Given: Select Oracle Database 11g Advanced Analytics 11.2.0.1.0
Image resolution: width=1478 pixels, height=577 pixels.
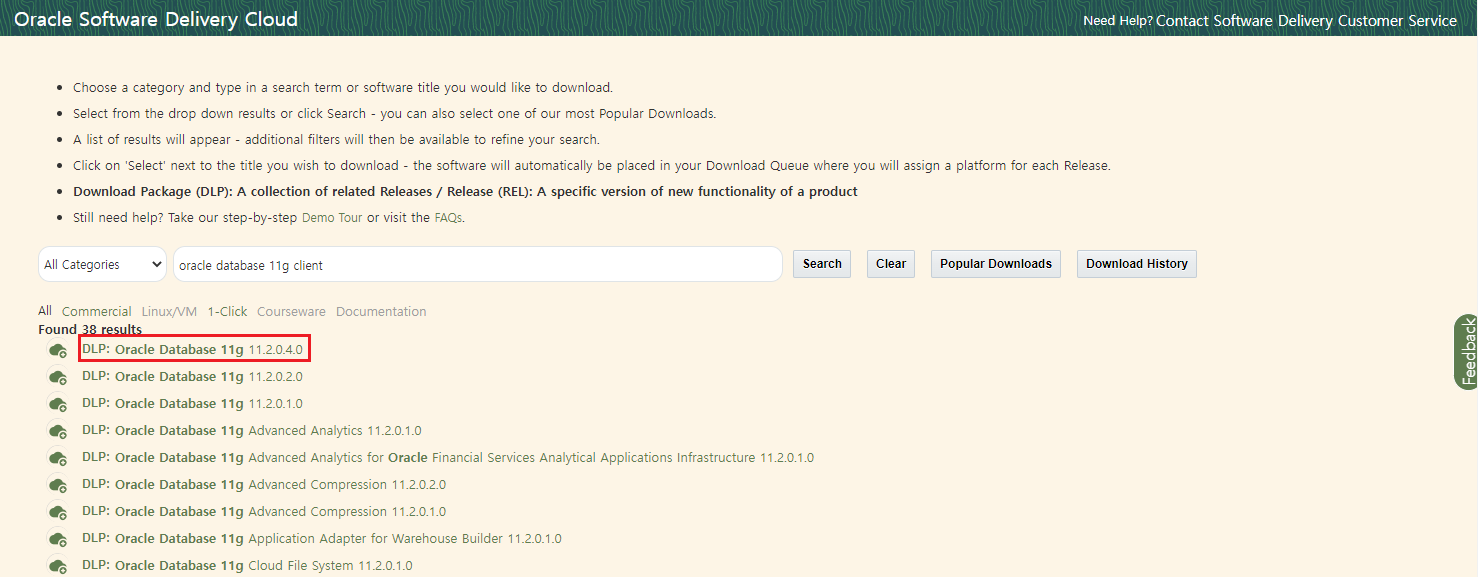Looking at the screenshot, I should (252, 431).
